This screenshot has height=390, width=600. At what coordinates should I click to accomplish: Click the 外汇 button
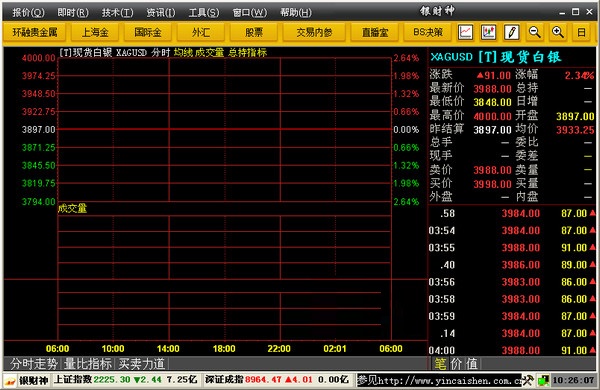point(201,32)
